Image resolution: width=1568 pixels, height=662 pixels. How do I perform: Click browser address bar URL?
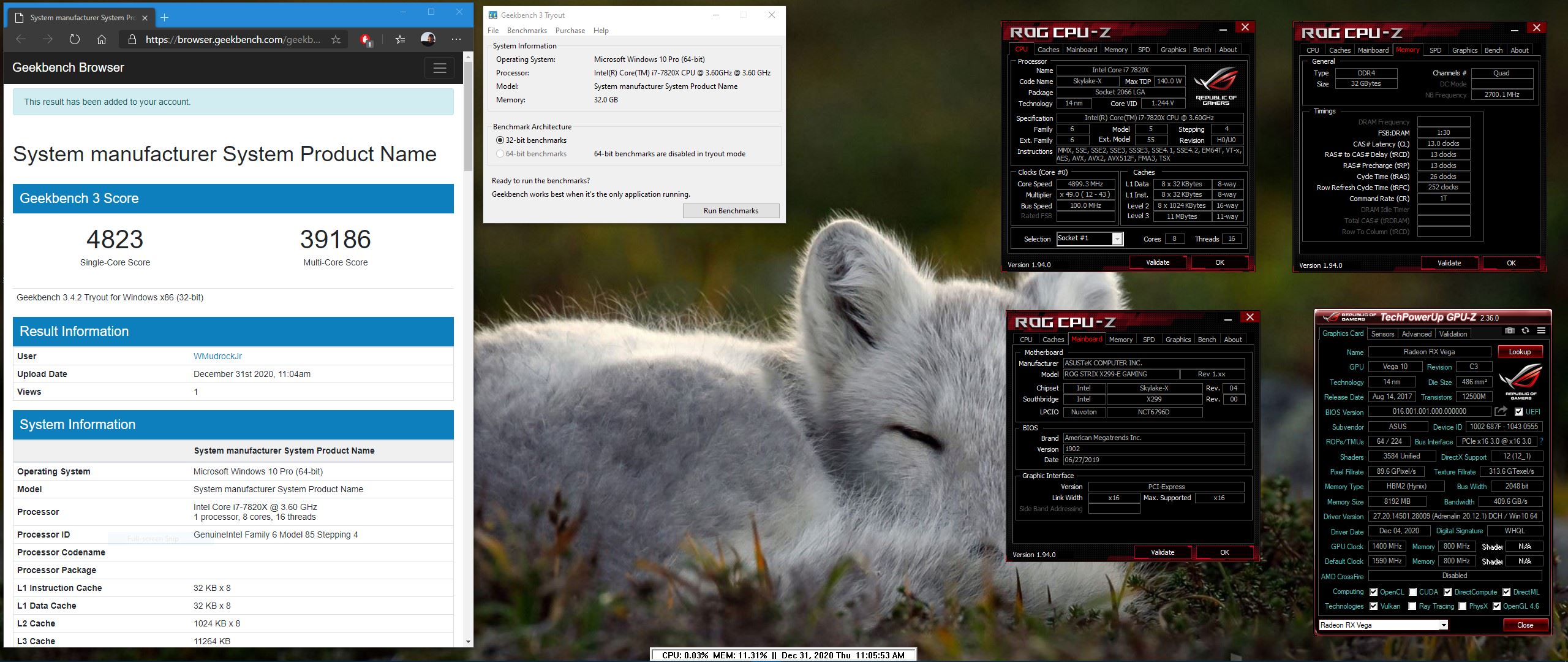point(233,40)
